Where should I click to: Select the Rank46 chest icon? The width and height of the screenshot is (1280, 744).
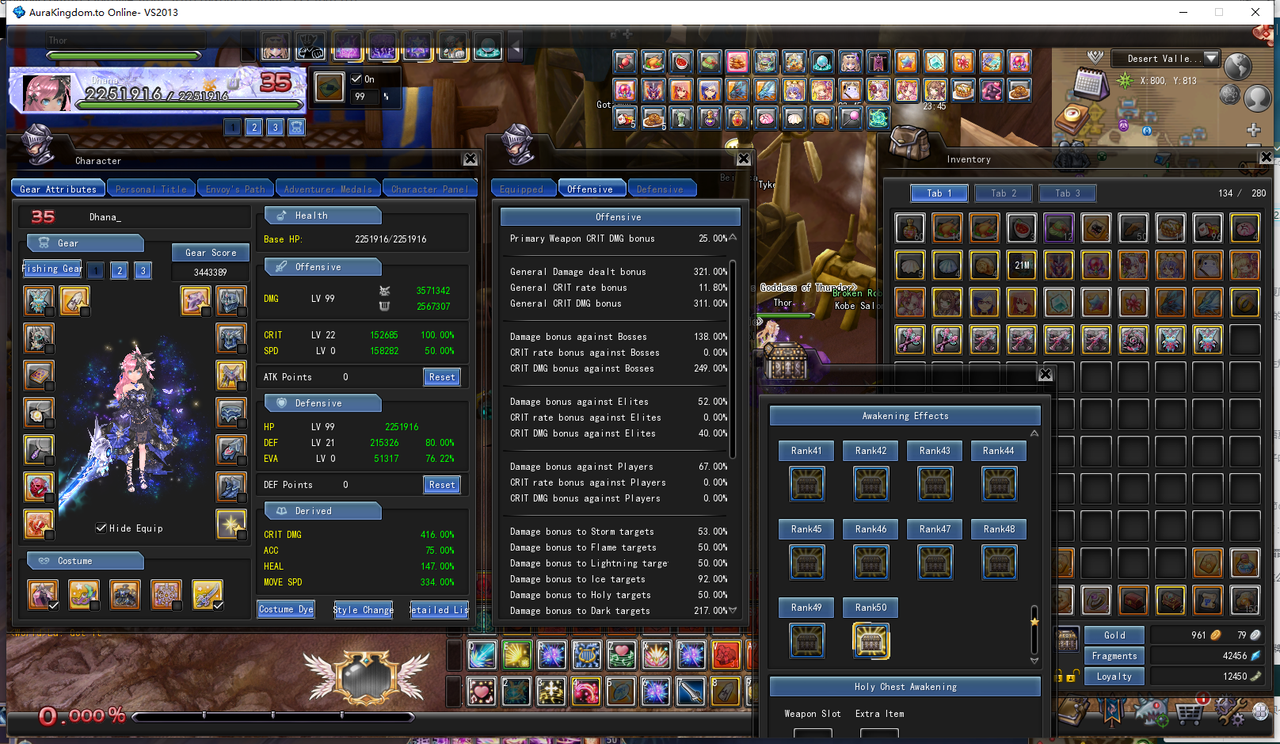point(871,562)
